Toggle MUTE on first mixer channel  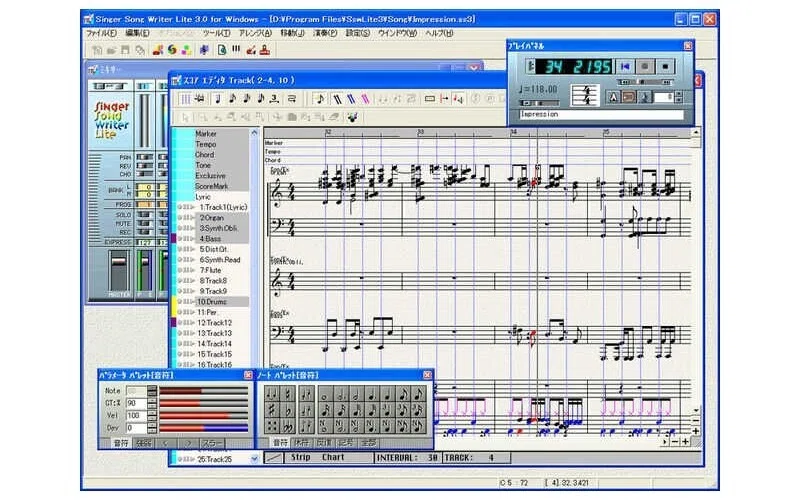point(144,223)
